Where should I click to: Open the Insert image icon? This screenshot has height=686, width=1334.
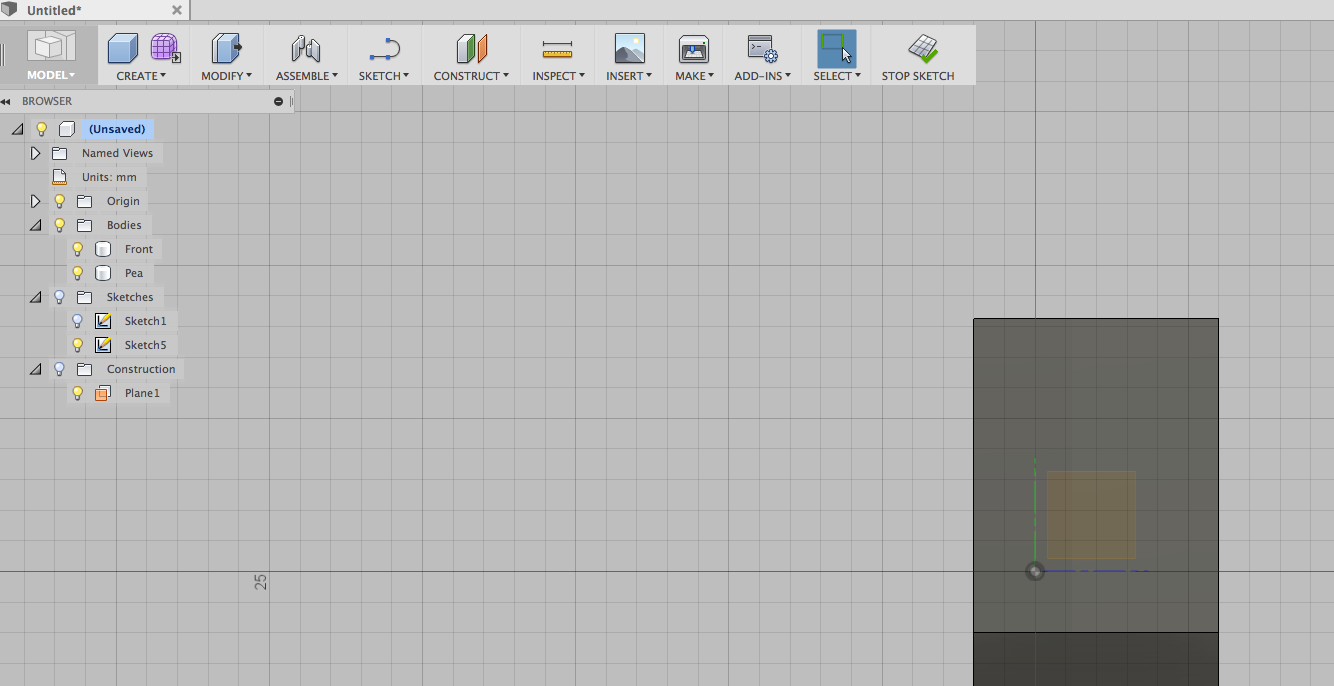click(x=628, y=48)
